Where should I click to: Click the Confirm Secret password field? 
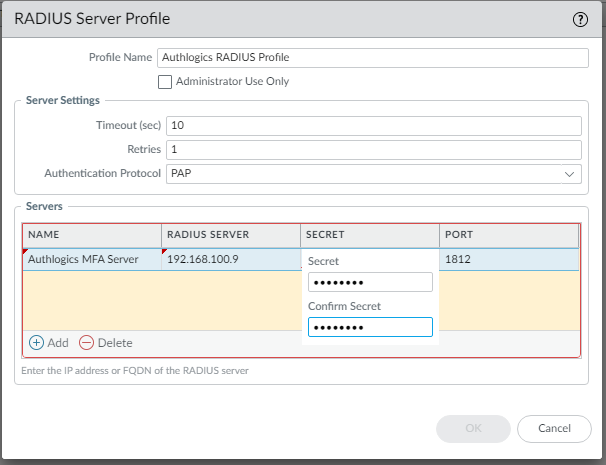tap(370, 327)
